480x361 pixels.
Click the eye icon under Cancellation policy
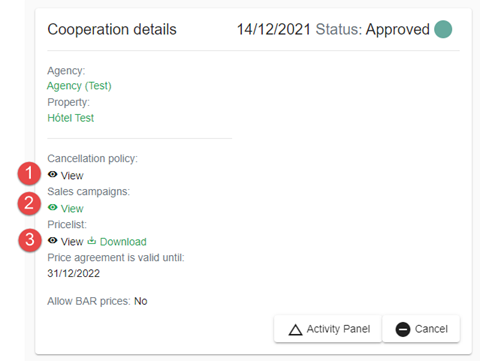[52, 174]
